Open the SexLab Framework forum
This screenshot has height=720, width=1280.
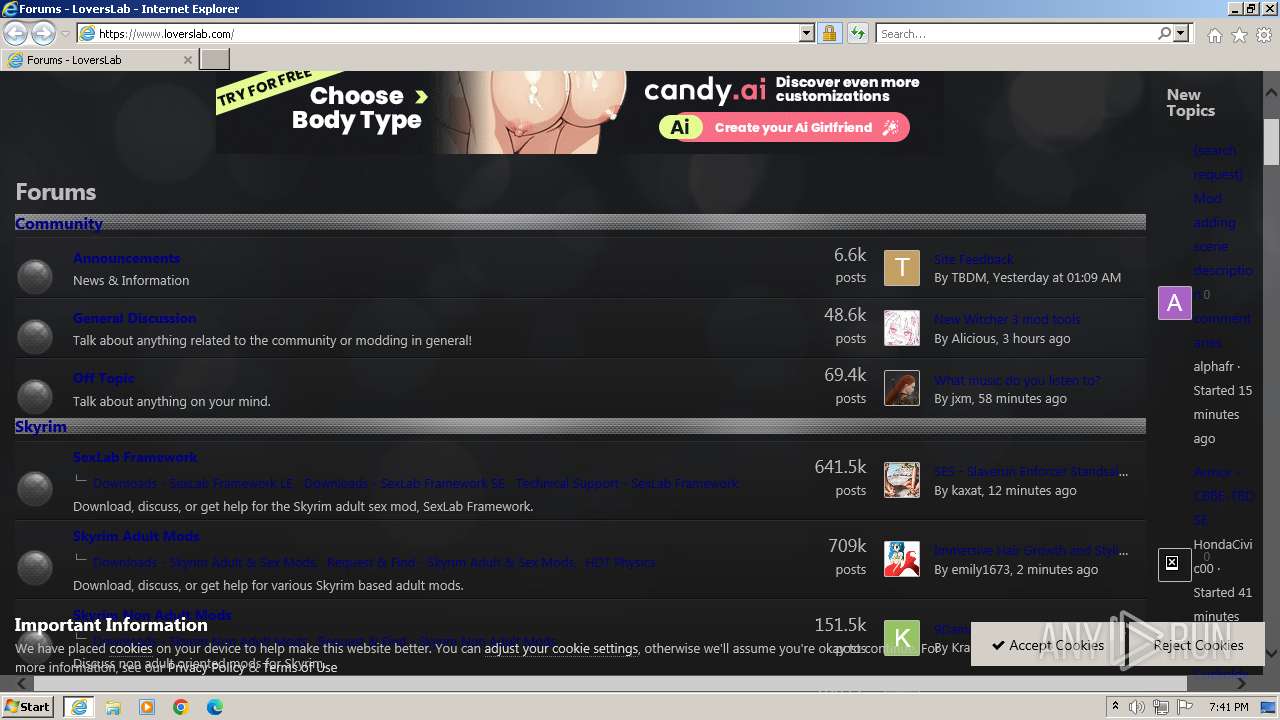(135, 457)
